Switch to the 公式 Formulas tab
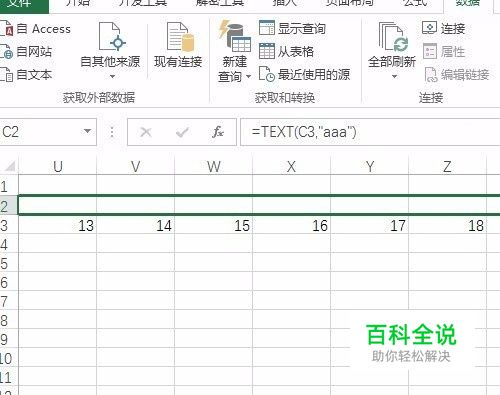The width and height of the screenshot is (500, 395). (x=415, y=3)
